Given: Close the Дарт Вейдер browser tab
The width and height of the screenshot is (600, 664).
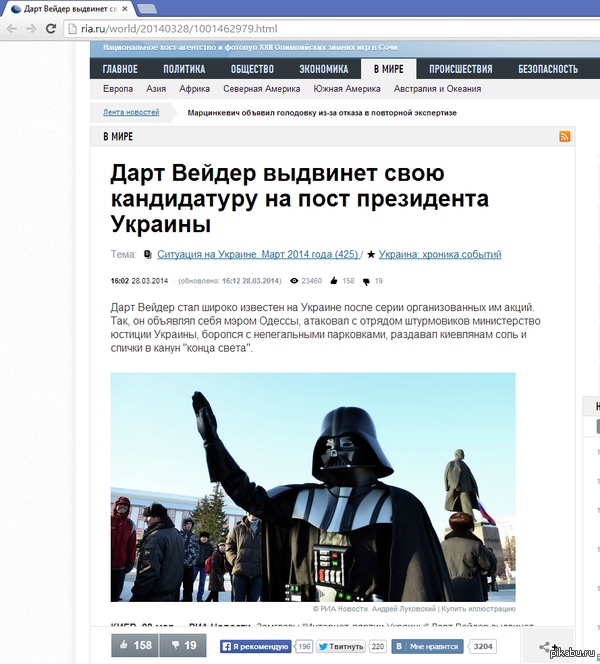Looking at the screenshot, I should (x=125, y=9).
